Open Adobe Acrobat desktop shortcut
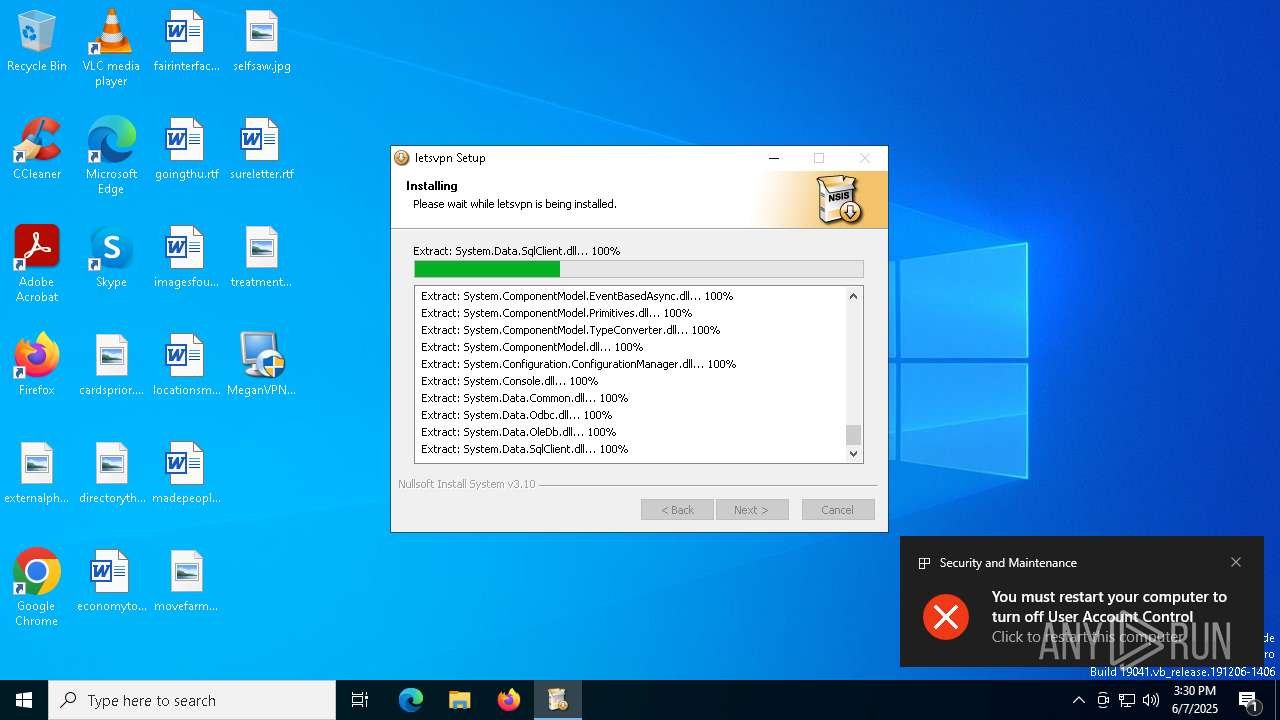 (x=37, y=264)
